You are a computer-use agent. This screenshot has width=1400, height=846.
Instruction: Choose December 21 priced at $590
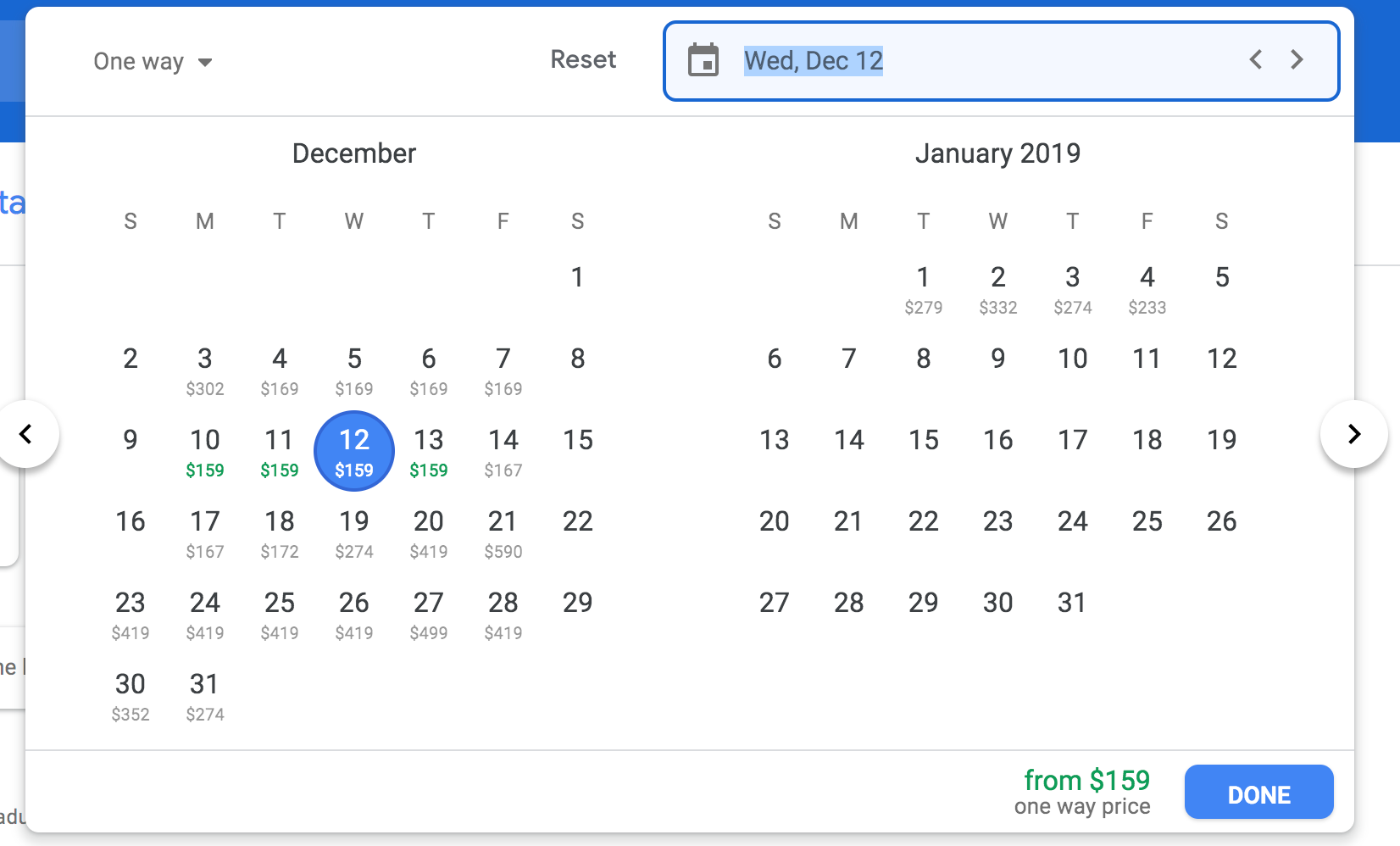pos(503,532)
